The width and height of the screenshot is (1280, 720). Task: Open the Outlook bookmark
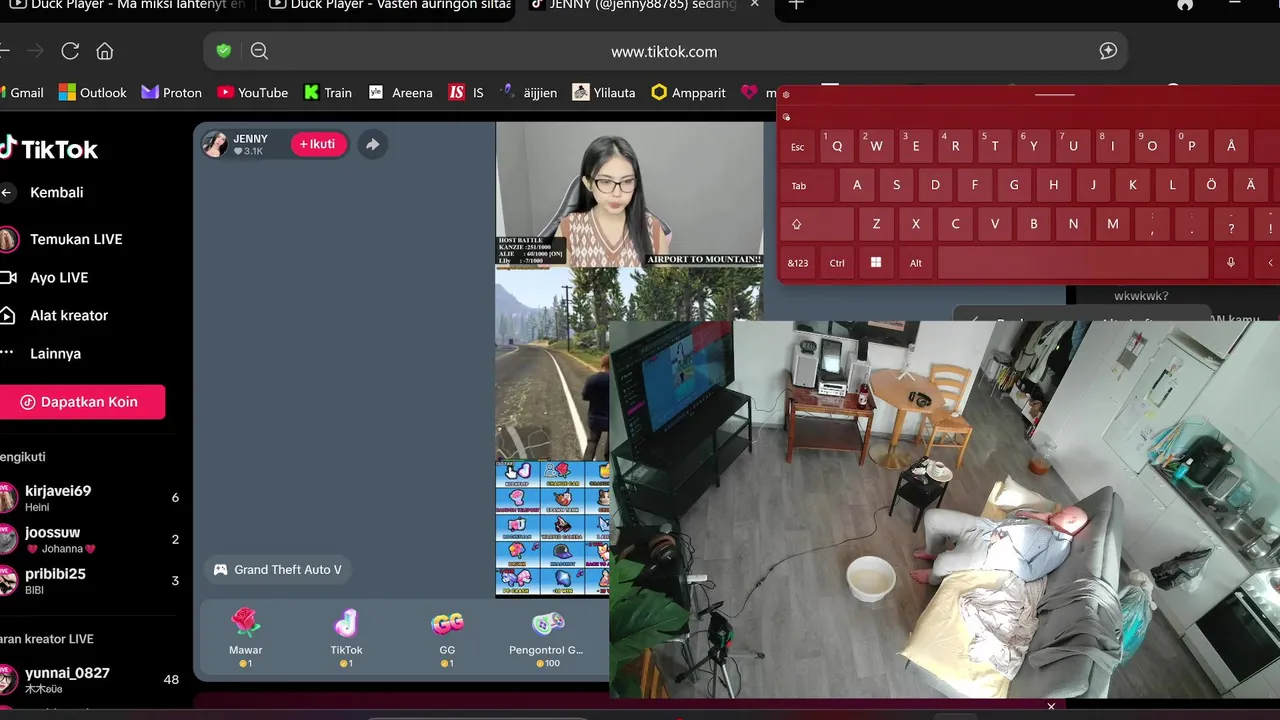point(93,92)
